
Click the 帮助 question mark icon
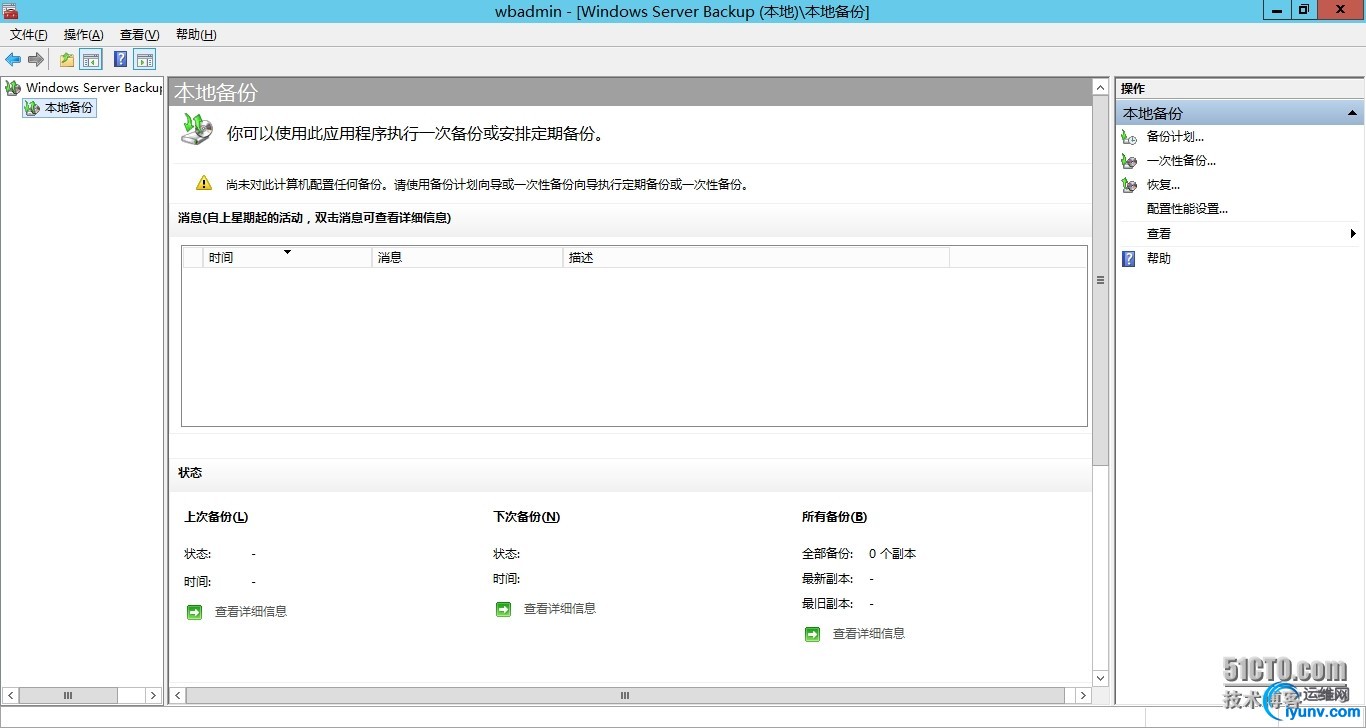1129,258
